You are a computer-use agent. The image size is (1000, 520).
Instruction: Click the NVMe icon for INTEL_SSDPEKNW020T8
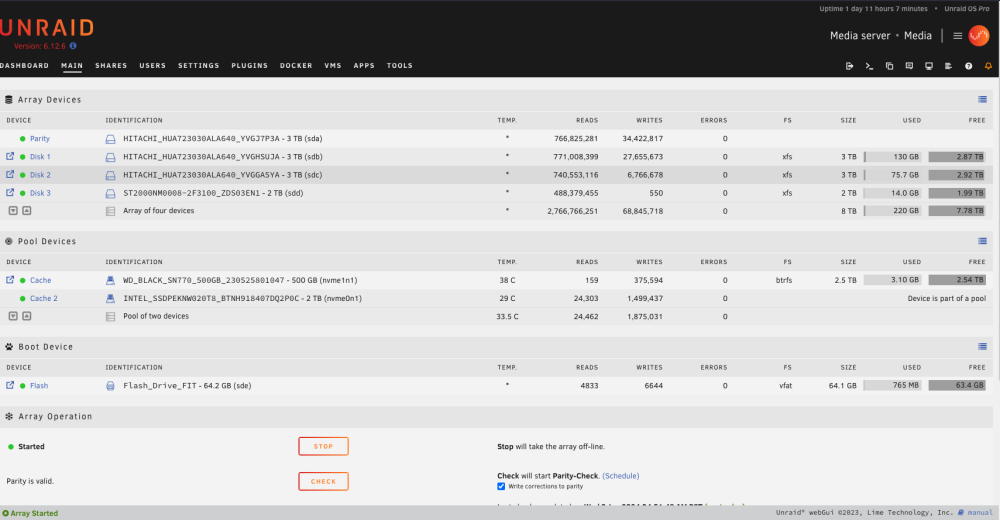(x=110, y=299)
